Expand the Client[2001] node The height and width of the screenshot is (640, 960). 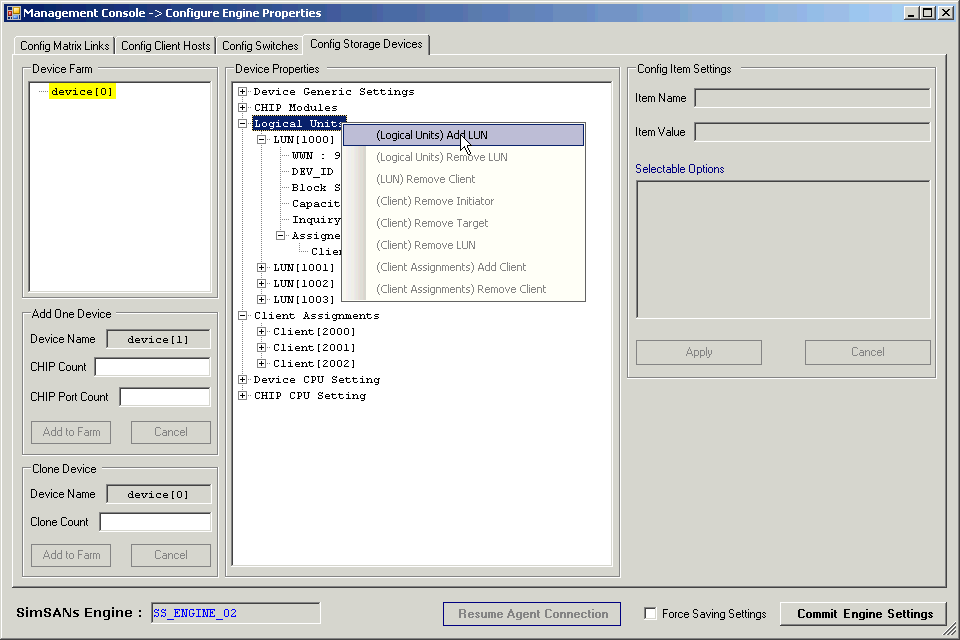click(261, 347)
